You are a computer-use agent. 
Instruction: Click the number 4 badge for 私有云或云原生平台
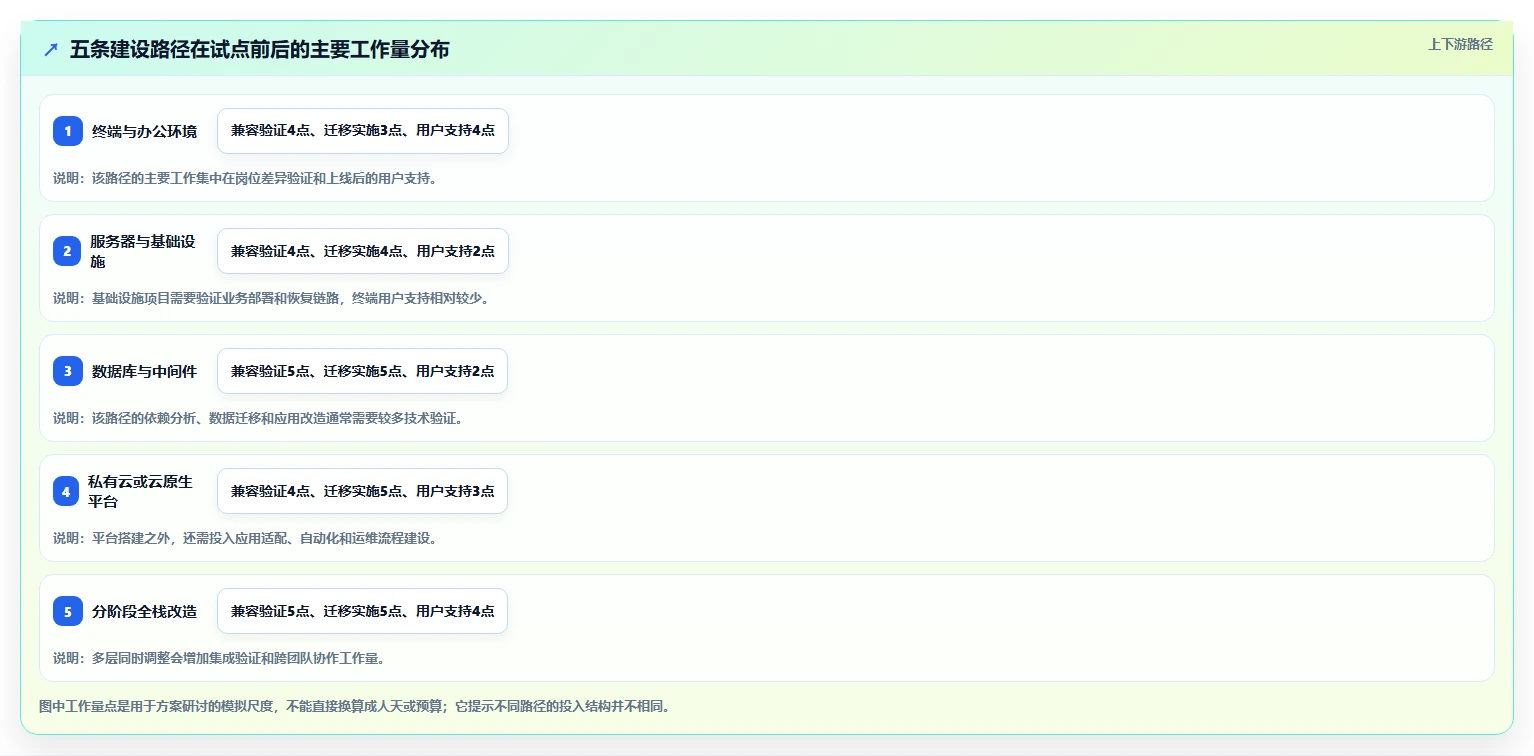pyautogui.click(x=66, y=491)
